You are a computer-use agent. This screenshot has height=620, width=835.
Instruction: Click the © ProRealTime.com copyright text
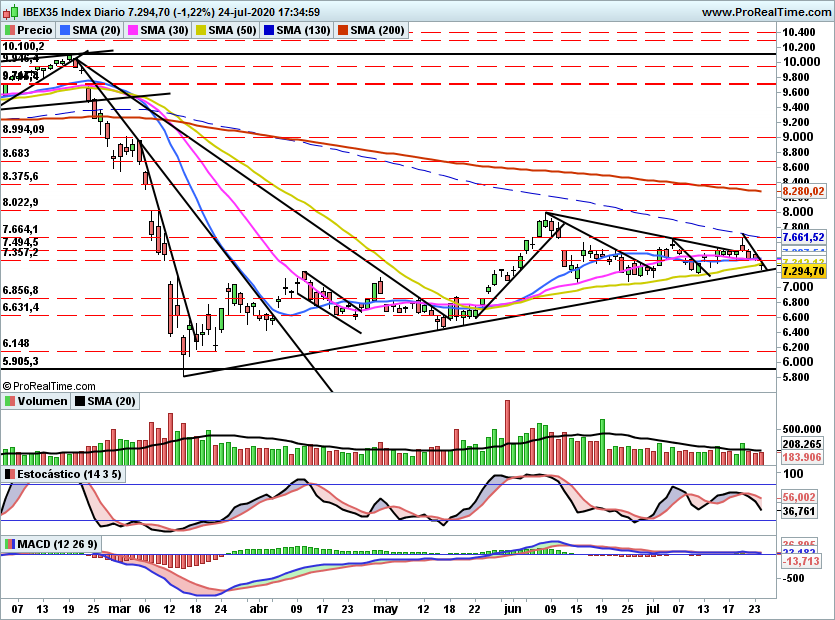[x=49, y=386]
